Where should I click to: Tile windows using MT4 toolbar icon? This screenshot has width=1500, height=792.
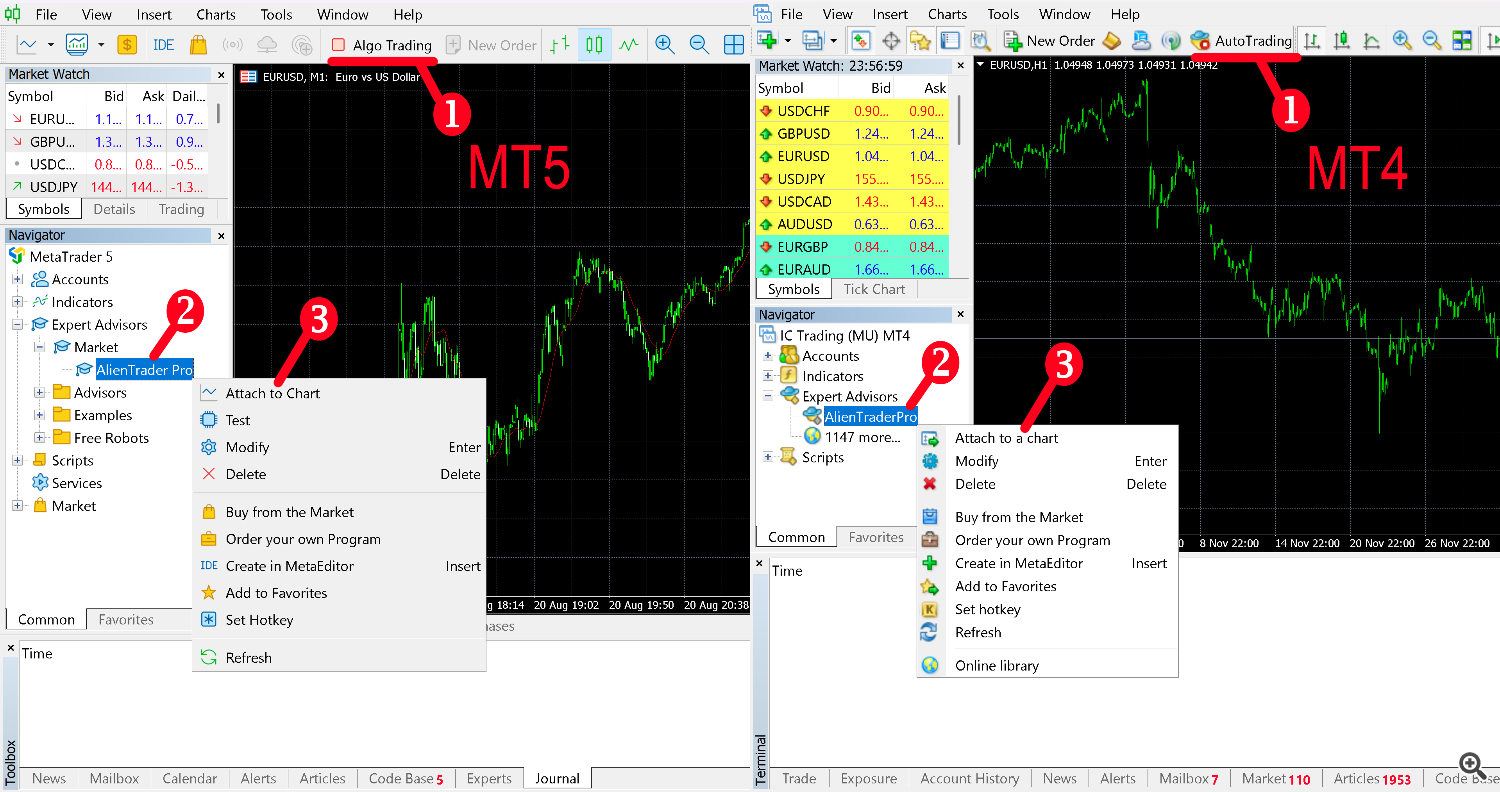1462,41
